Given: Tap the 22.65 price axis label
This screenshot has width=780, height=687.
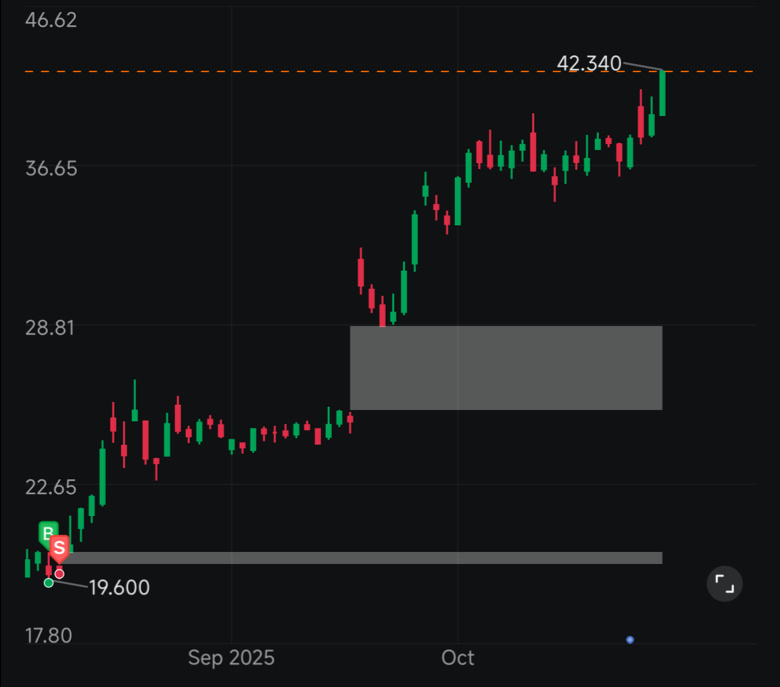Looking at the screenshot, I should pyautogui.click(x=51, y=487).
